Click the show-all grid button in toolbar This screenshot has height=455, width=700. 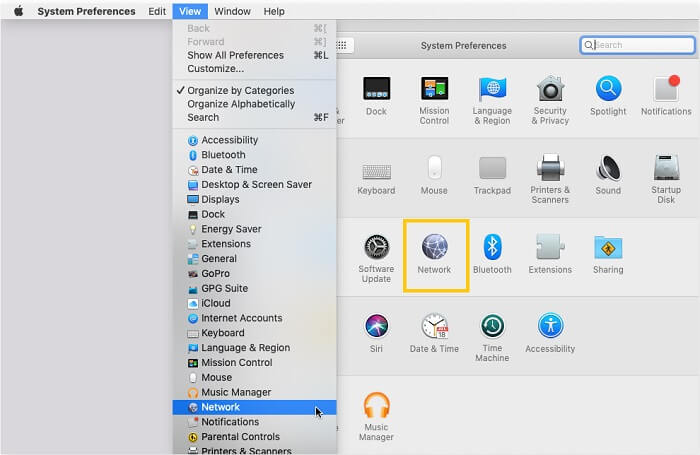point(342,45)
